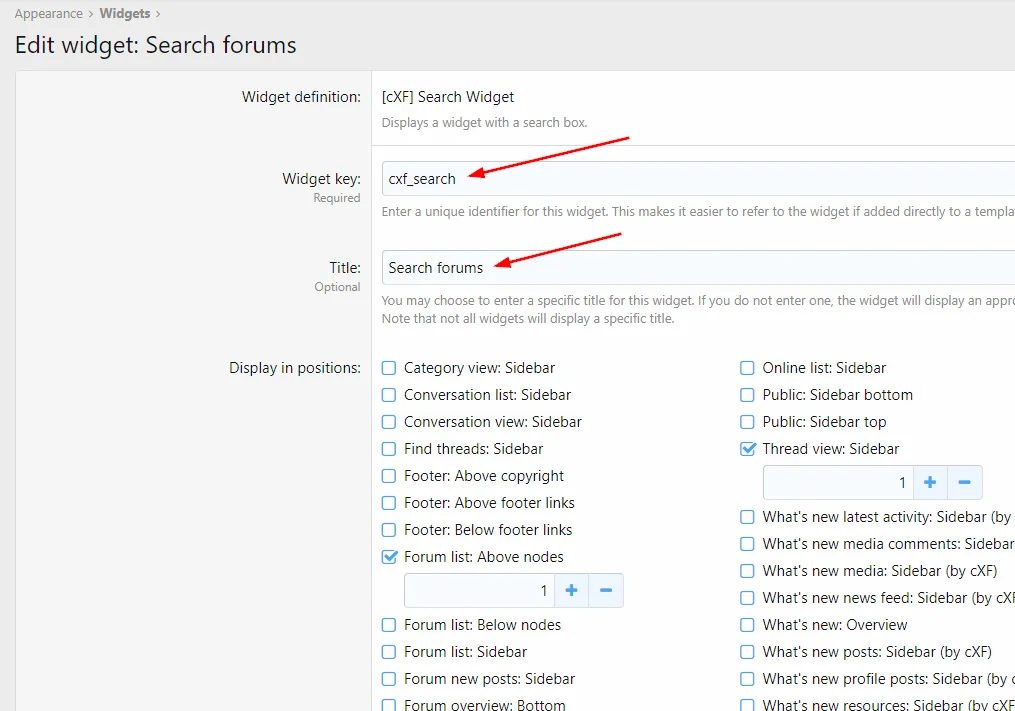Image resolution: width=1015 pixels, height=711 pixels.
Task: Decrease Forum list: Above nodes display order
Action: click(606, 591)
